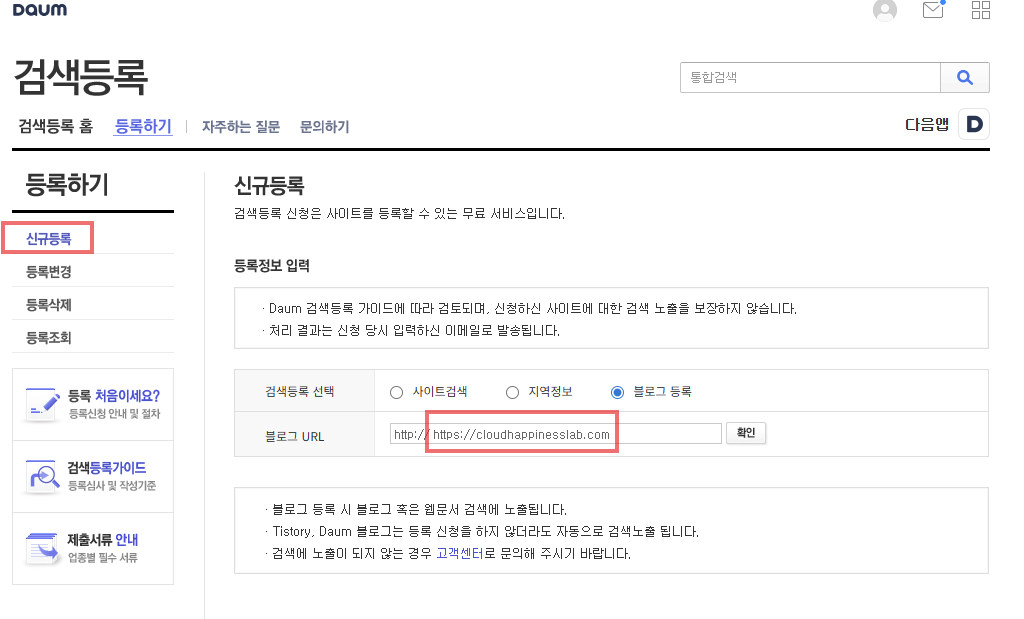Screen dimensions: 1024x619
Task: Select the 사이트검색 radio button
Action: pos(396,392)
